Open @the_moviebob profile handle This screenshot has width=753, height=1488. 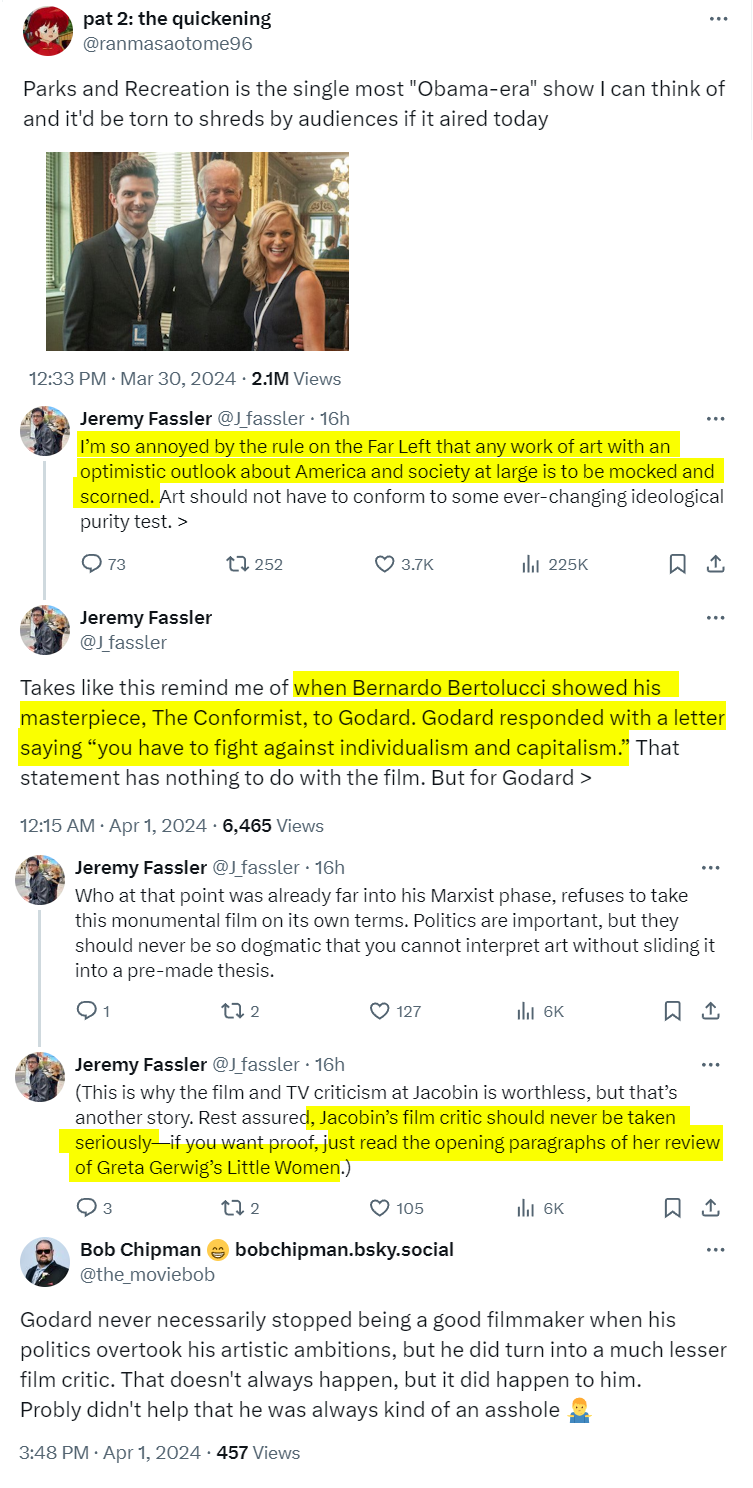pyautogui.click(x=147, y=1274)
